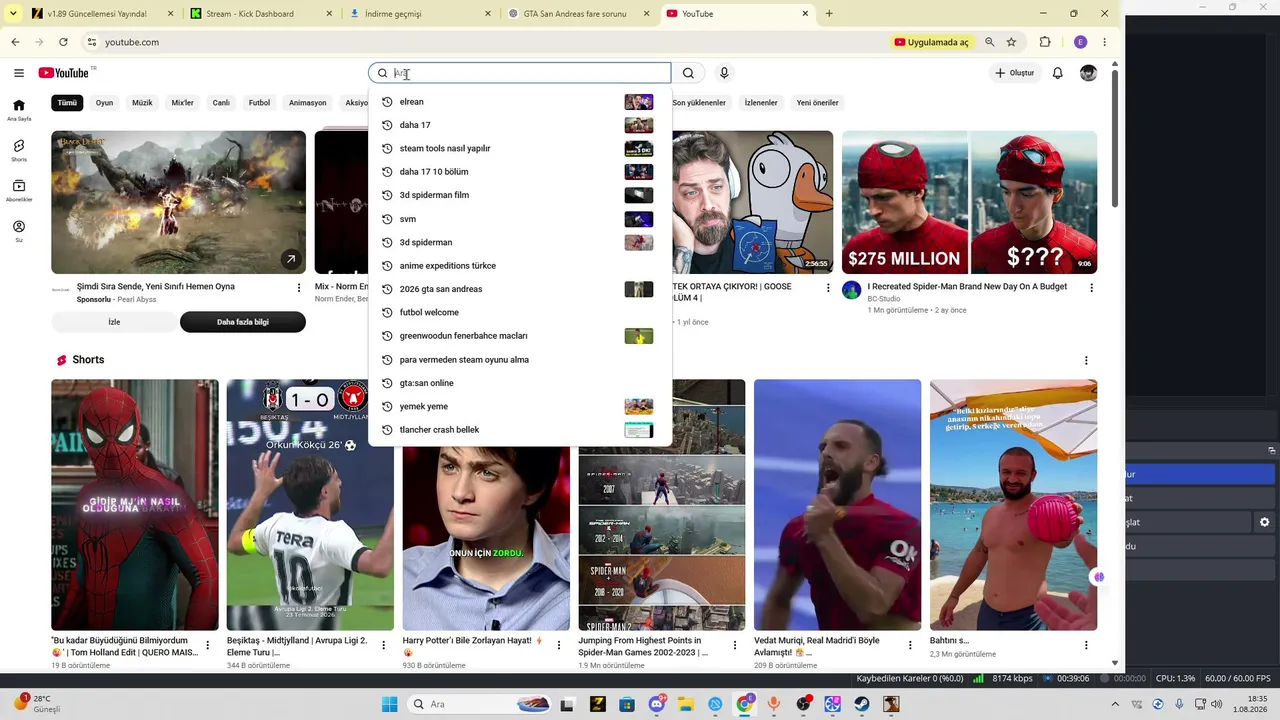
Task: Open the Chrome three-dot menu
Action: [1104, 42]
